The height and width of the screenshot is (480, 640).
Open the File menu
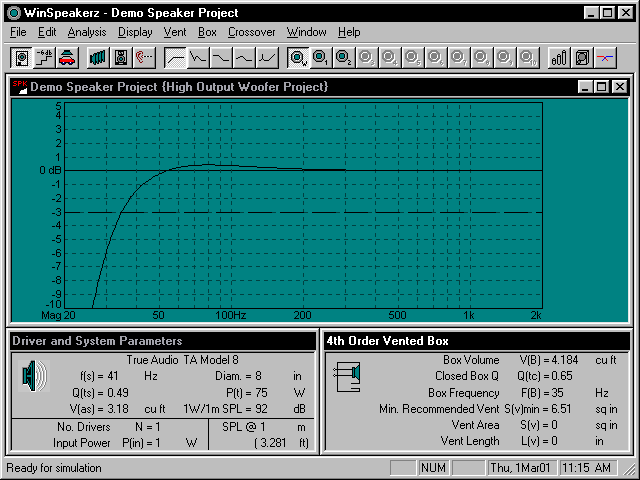(x=18, y=32)
